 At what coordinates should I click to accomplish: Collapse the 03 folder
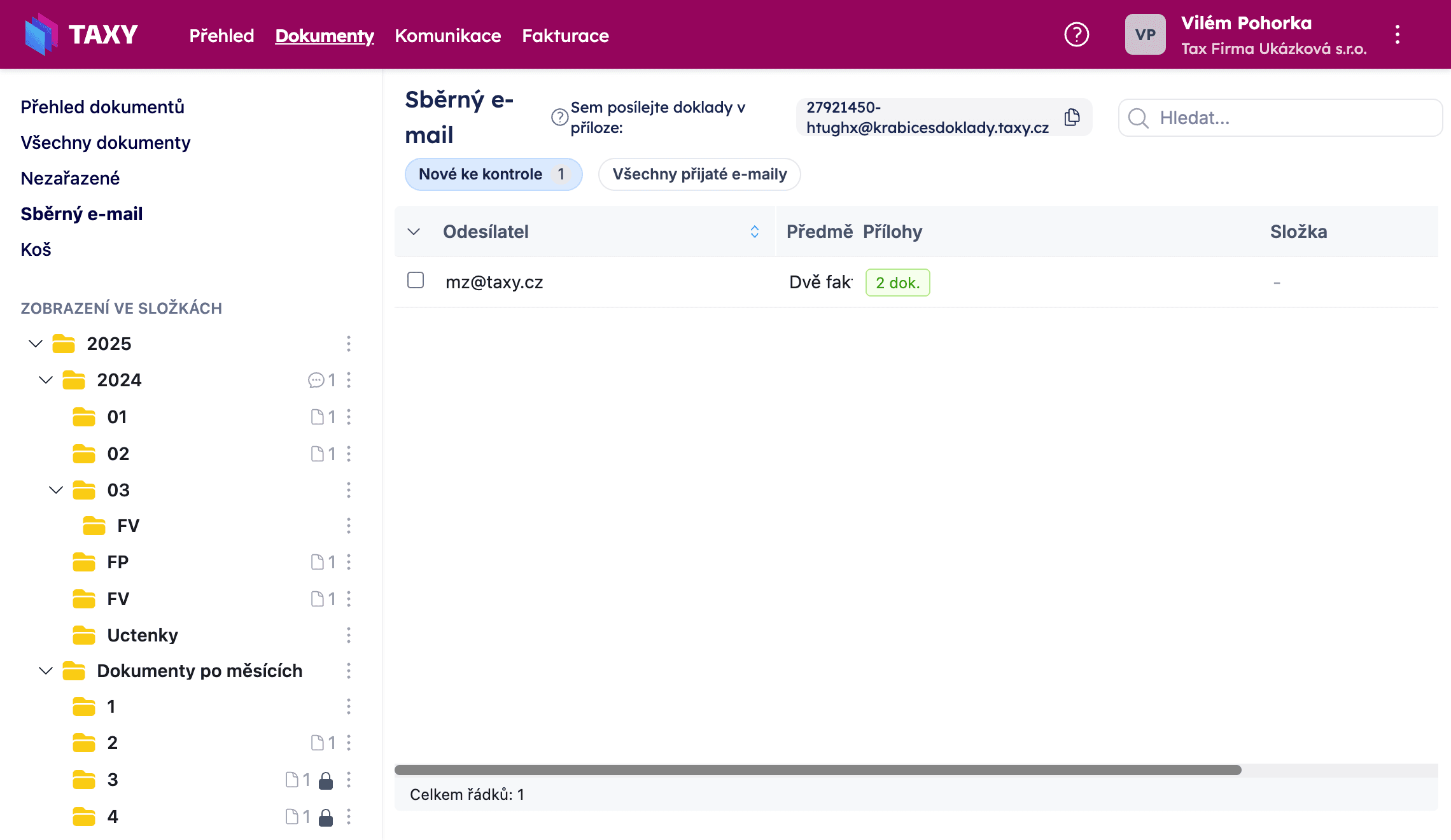point(56,490)
